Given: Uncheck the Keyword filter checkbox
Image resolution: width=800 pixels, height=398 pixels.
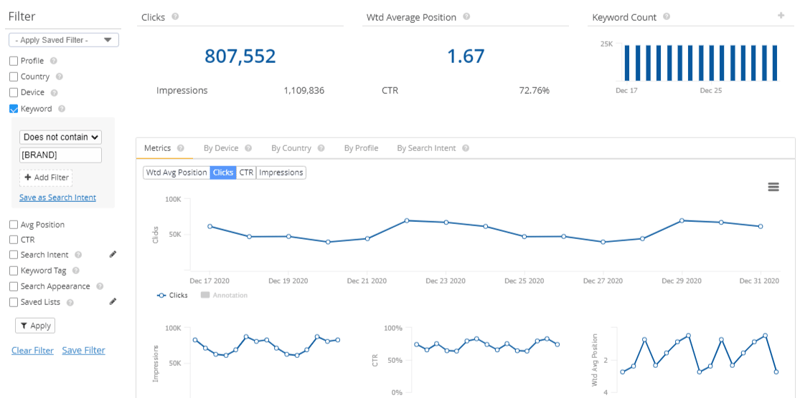Looking at the screenshot, I should [x=14, y=109].
